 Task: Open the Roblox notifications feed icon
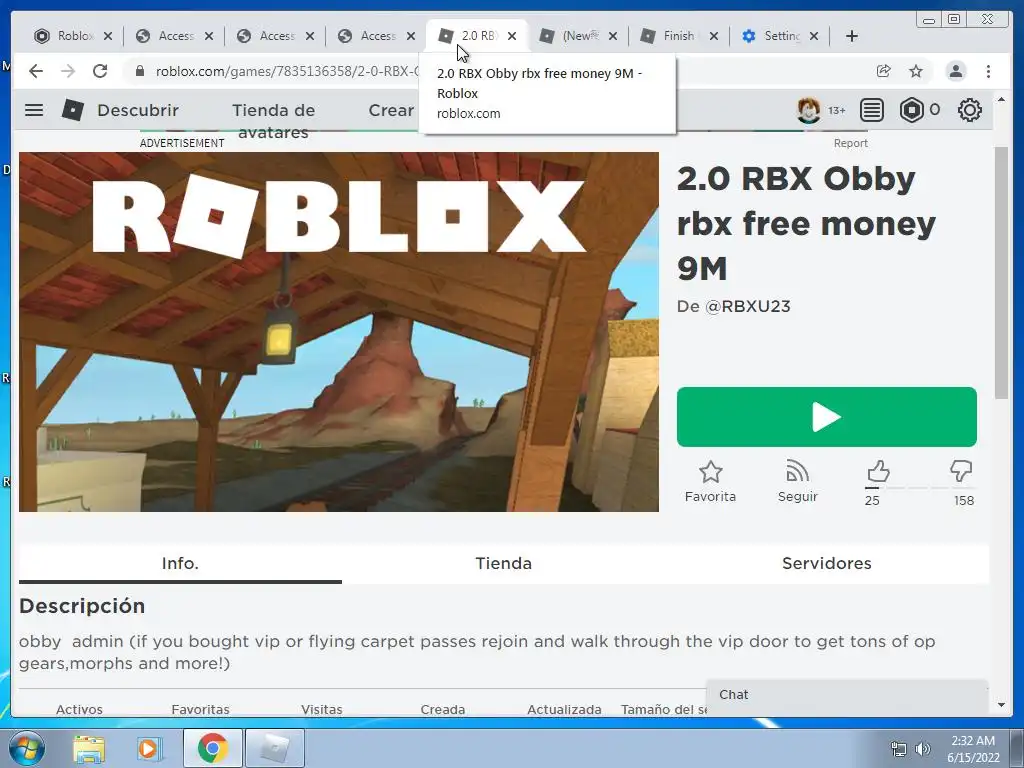coord(872,110)
